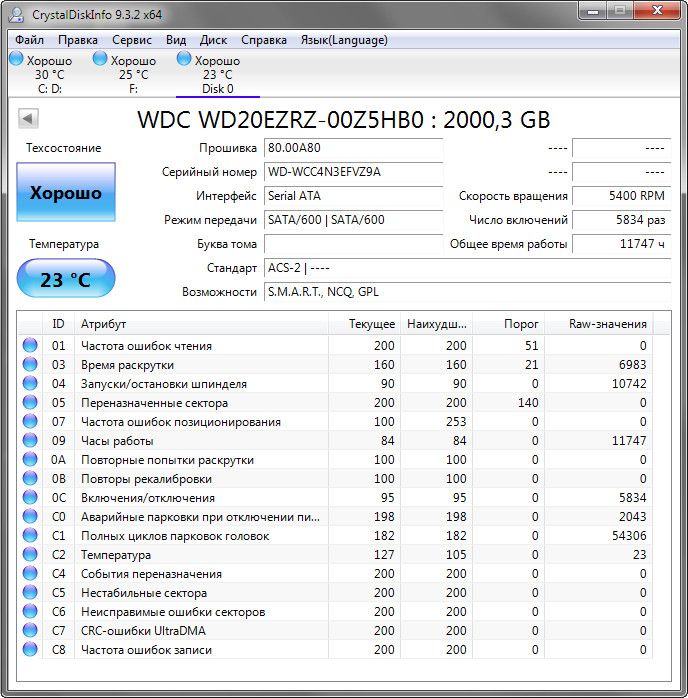
Task: Switch to the 25 °C F: disk tab
Action: 134,74
